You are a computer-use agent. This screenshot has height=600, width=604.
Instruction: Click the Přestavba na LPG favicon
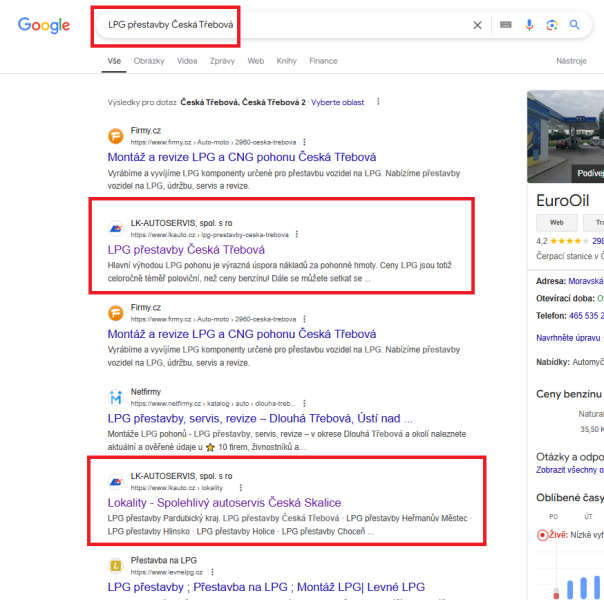(116, 566)
